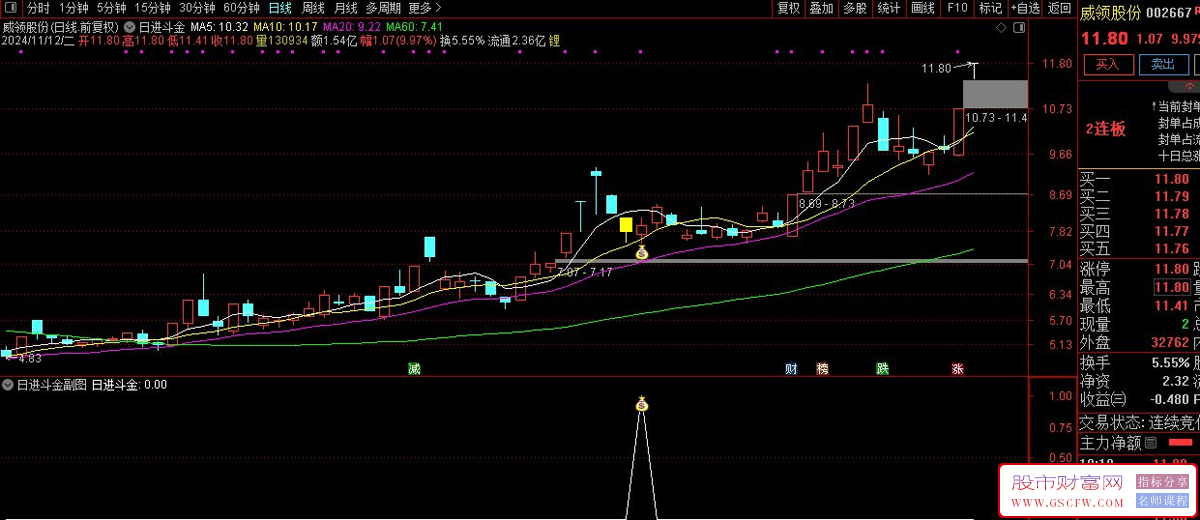Click the 指标分享 banner button

point(1162,481)
